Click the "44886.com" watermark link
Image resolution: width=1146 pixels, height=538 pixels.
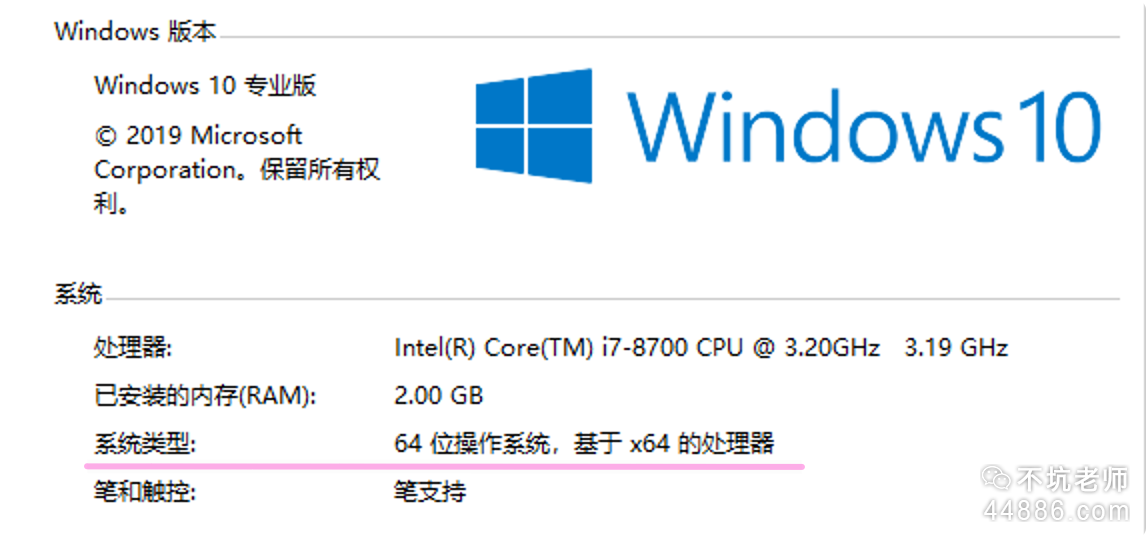[1056, 511]
